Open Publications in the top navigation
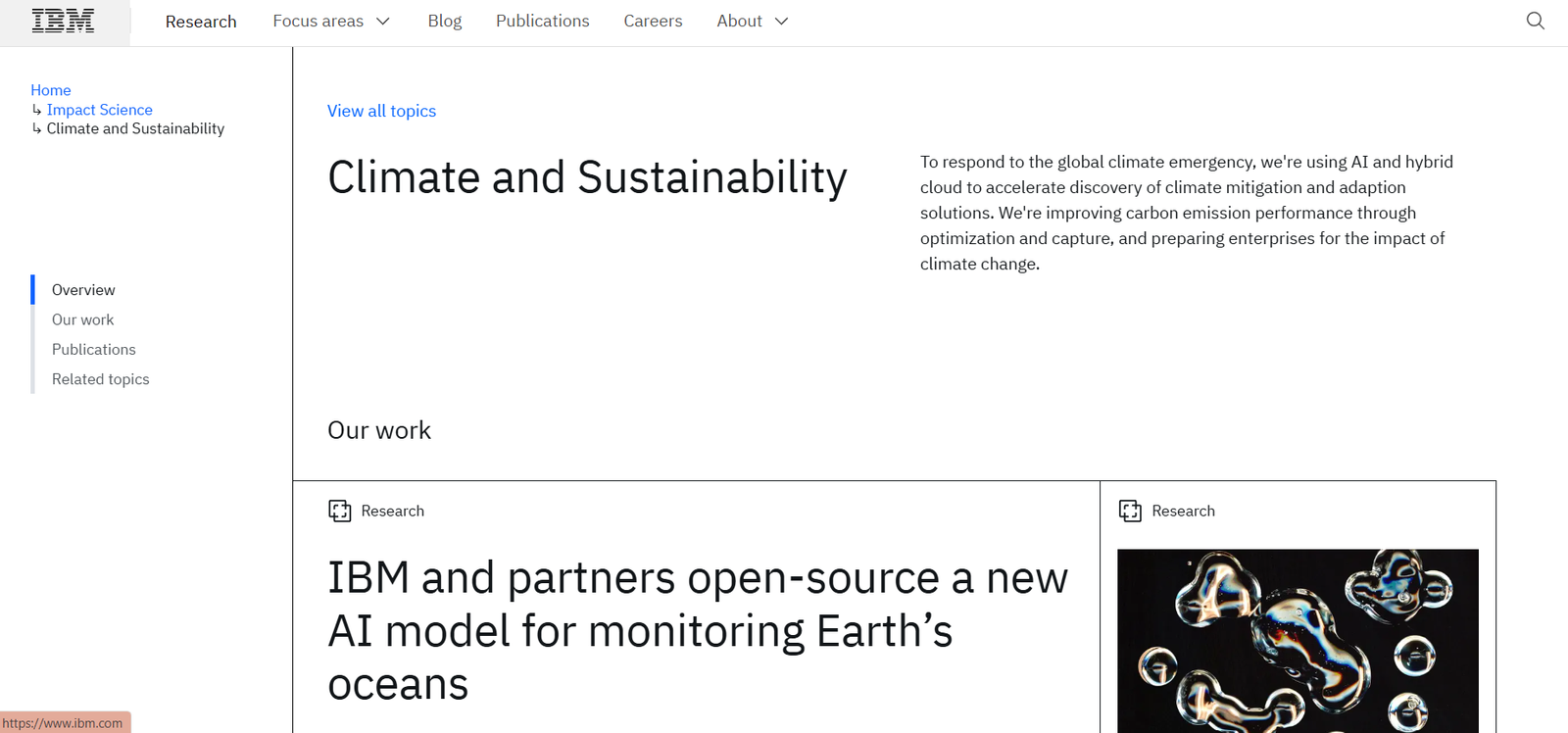1568x733 pixels. (x=542, y=22)
